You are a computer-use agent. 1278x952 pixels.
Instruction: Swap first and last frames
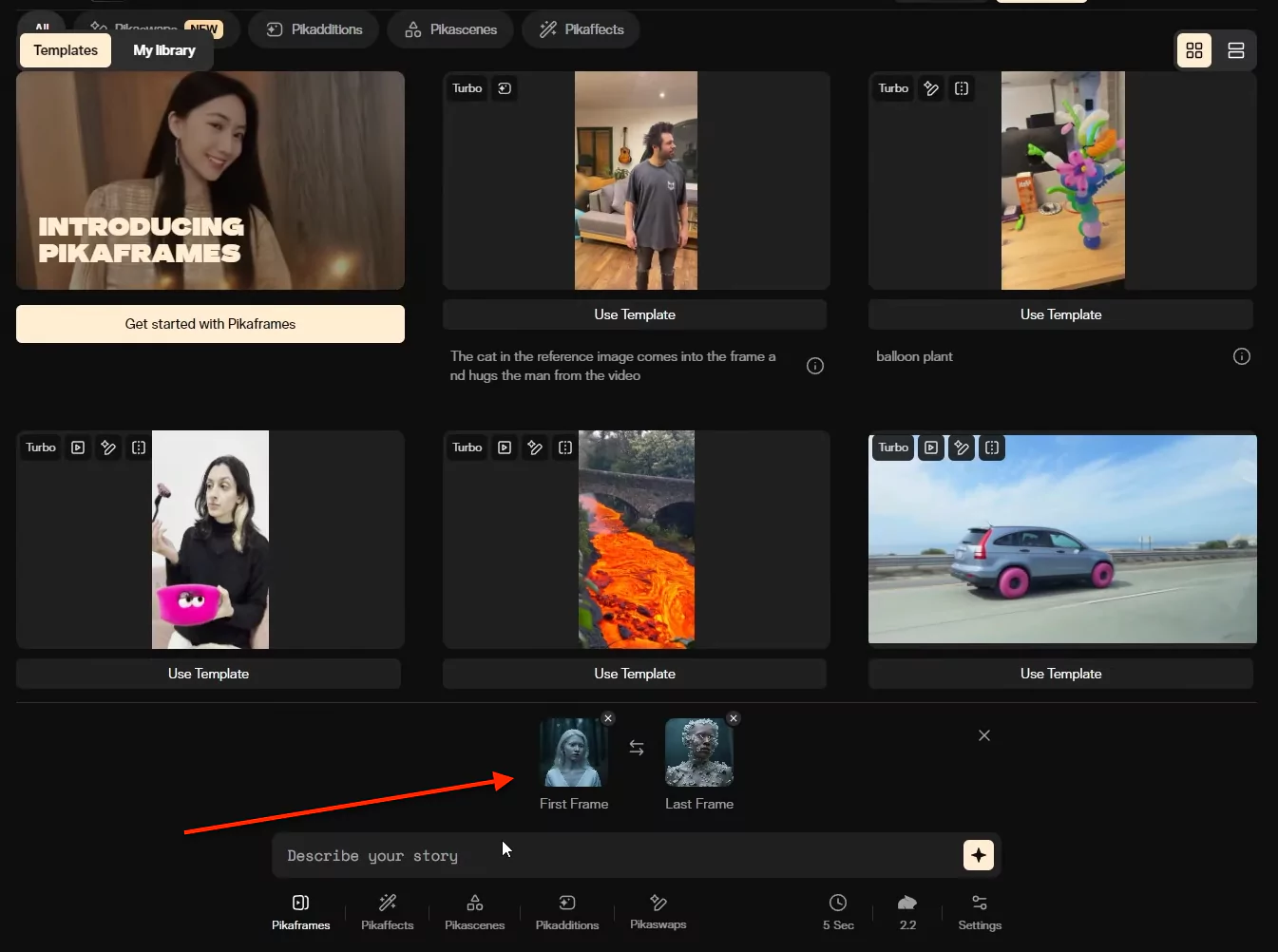[637, 749]
